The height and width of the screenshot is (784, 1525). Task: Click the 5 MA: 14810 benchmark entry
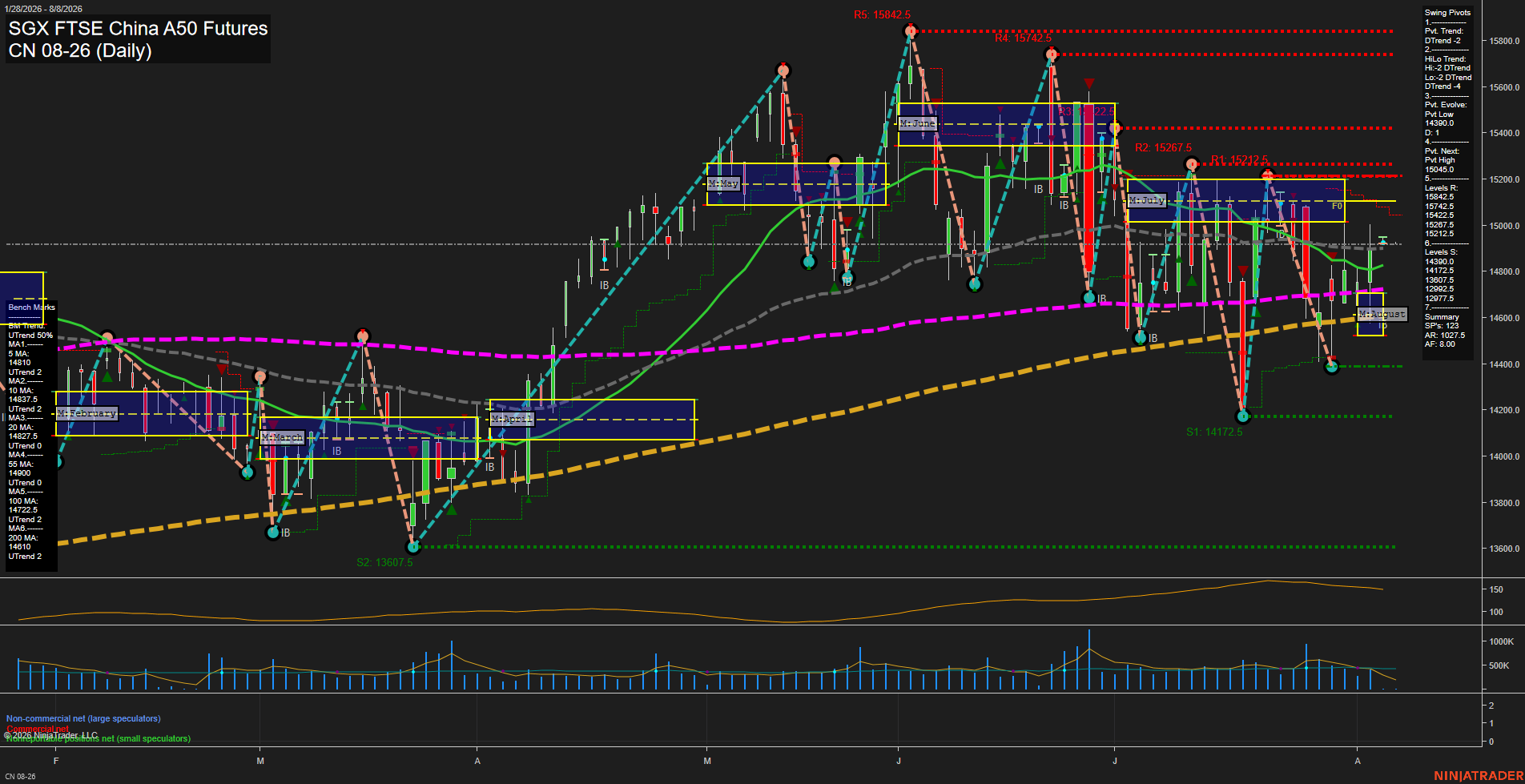click(22, 358)
